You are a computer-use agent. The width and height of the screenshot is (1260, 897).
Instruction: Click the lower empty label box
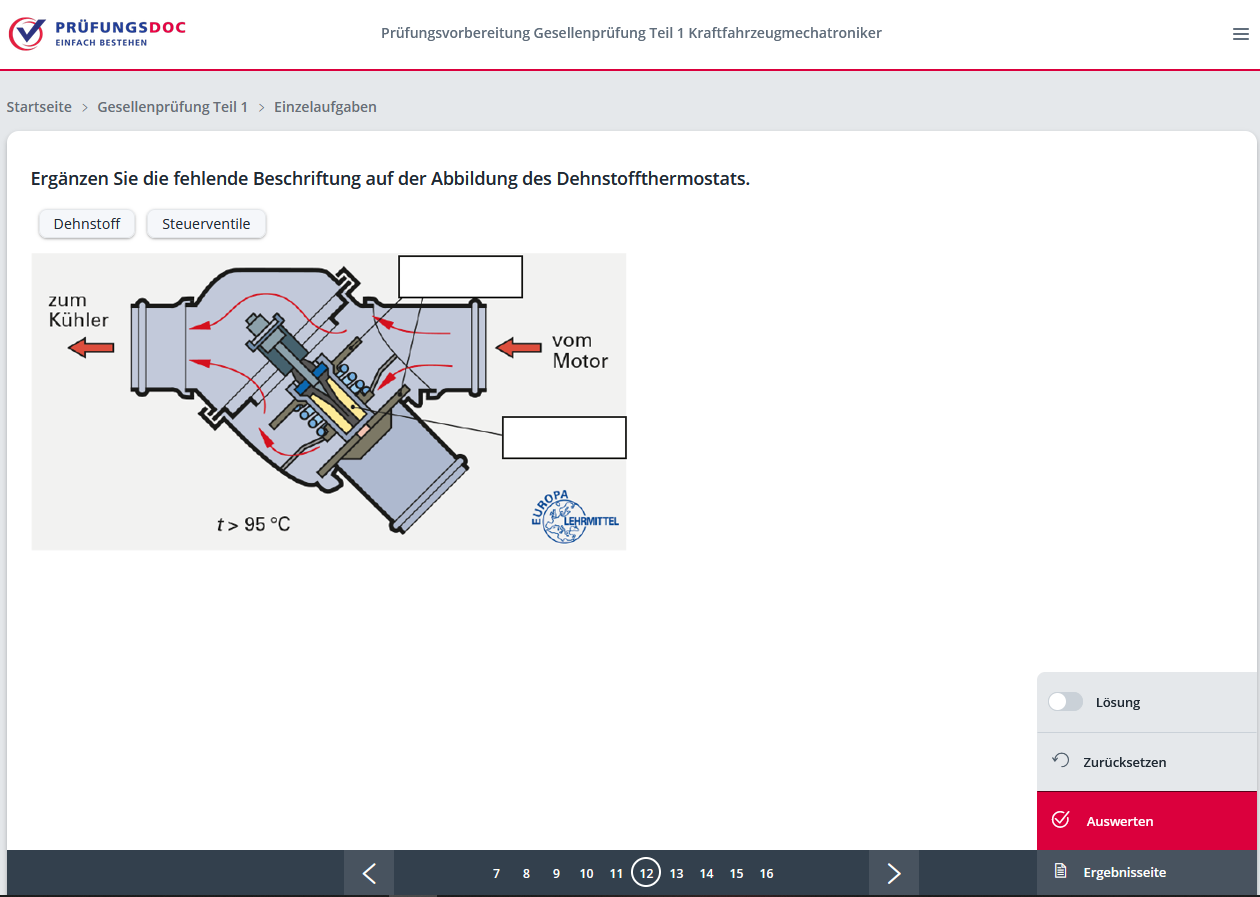click(x=564, y=438)
